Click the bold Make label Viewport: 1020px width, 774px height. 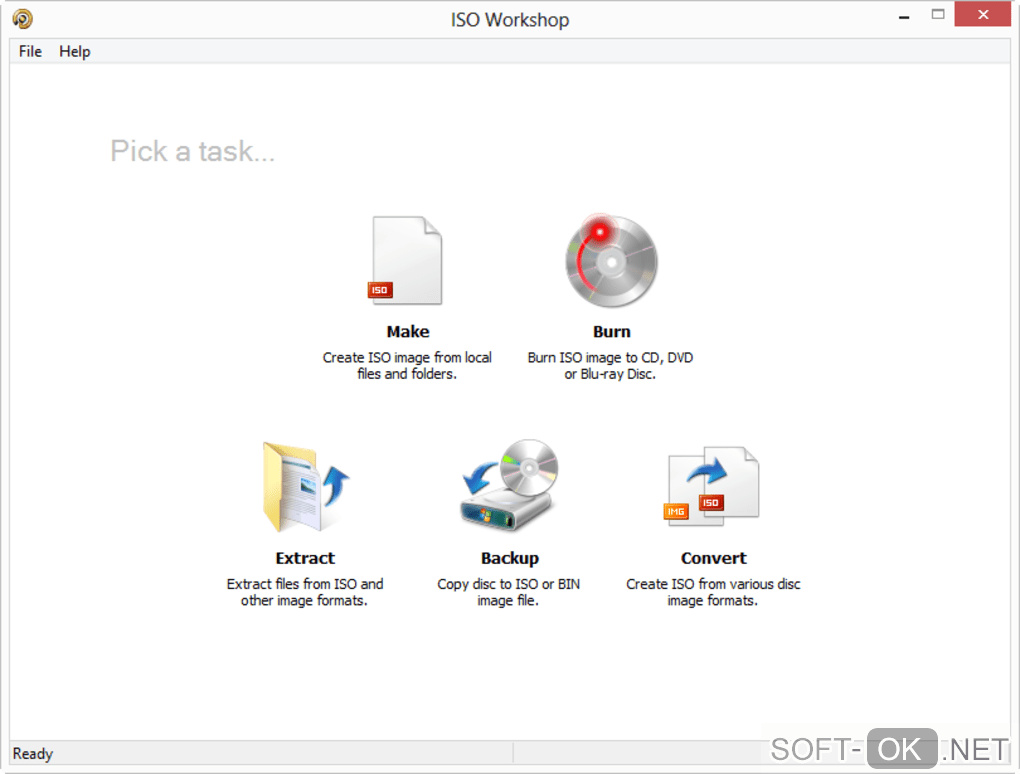click(x=408, y=332)
